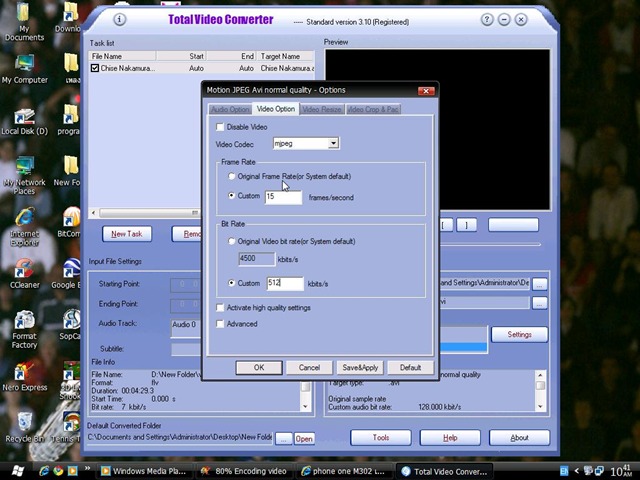This screenshot has width=640, height=480.
Task: Click the Default button in Options dialog
Action: [410, 367]
